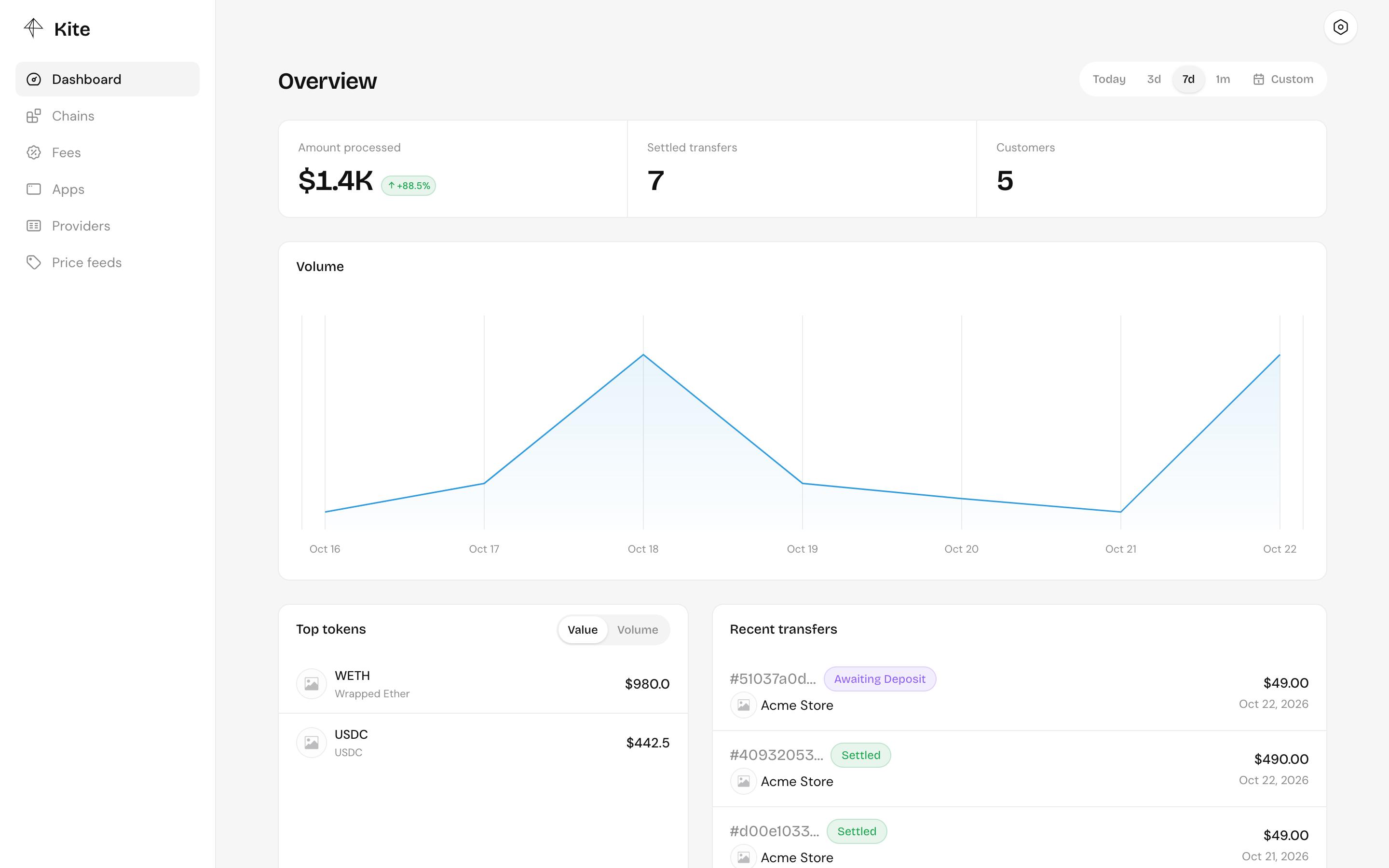Click the Oct 22 data point on chart
The width and height of the screenshot is (1389, 868).
pos(1280,355)
